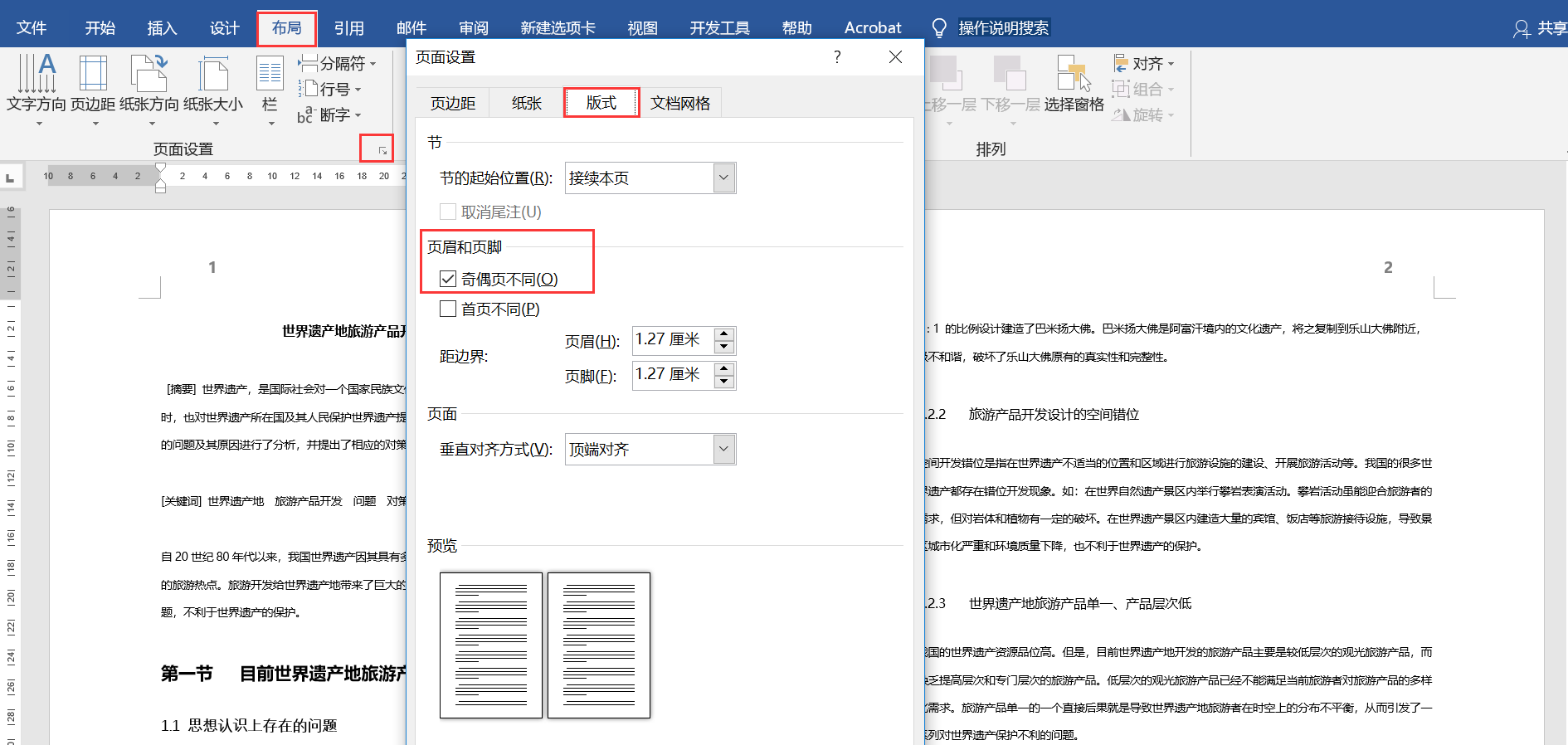
Task: Open the 对齐 align menu
Action: [1144, 63]
